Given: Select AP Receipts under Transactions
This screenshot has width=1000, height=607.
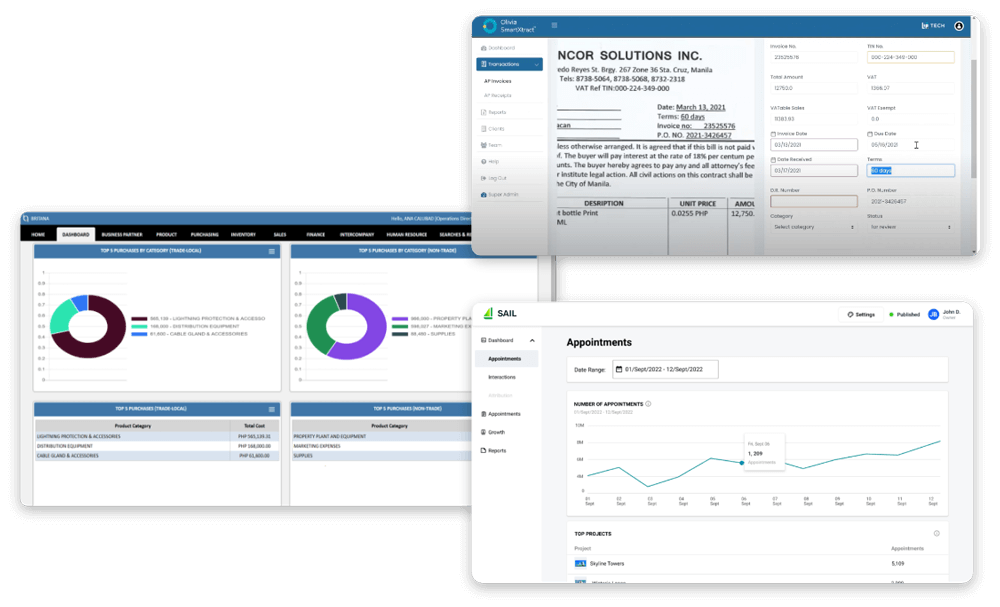Looking at the screenshot, I should (497, 96).
